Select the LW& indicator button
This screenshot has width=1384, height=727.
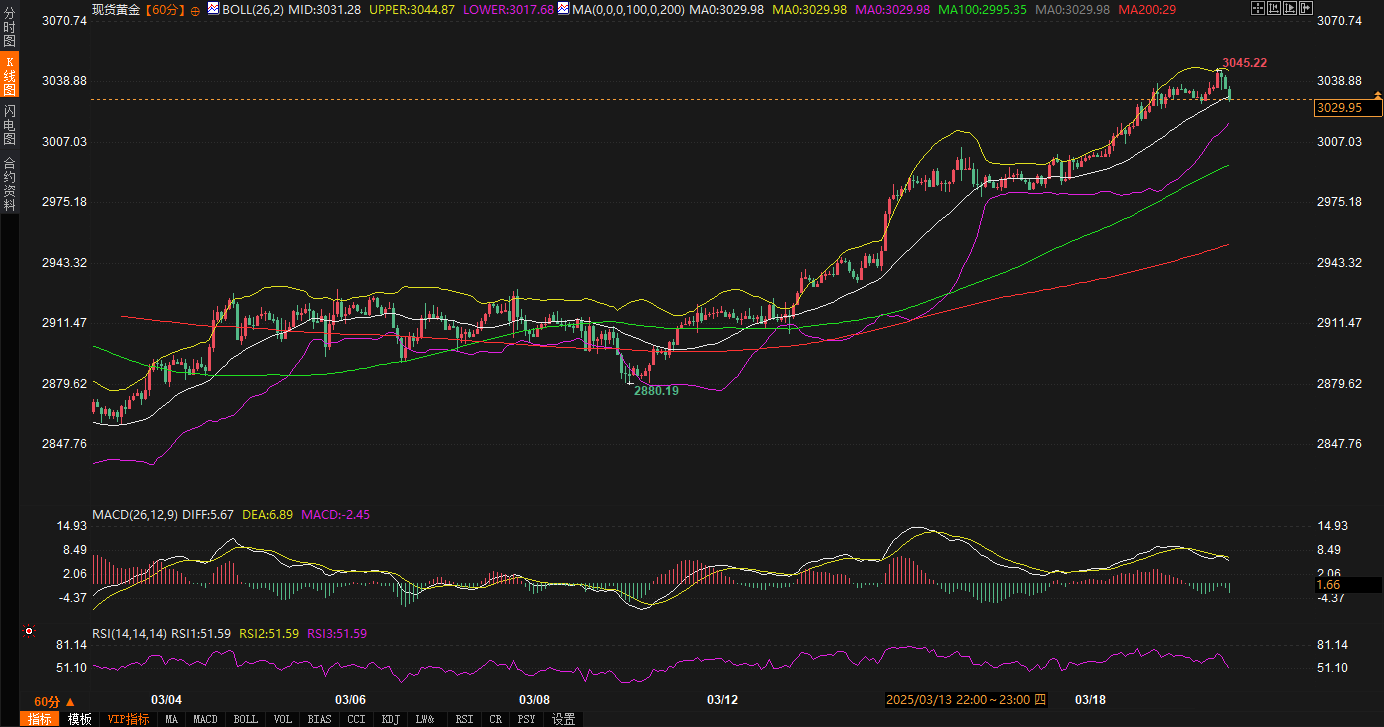[425, 719]
